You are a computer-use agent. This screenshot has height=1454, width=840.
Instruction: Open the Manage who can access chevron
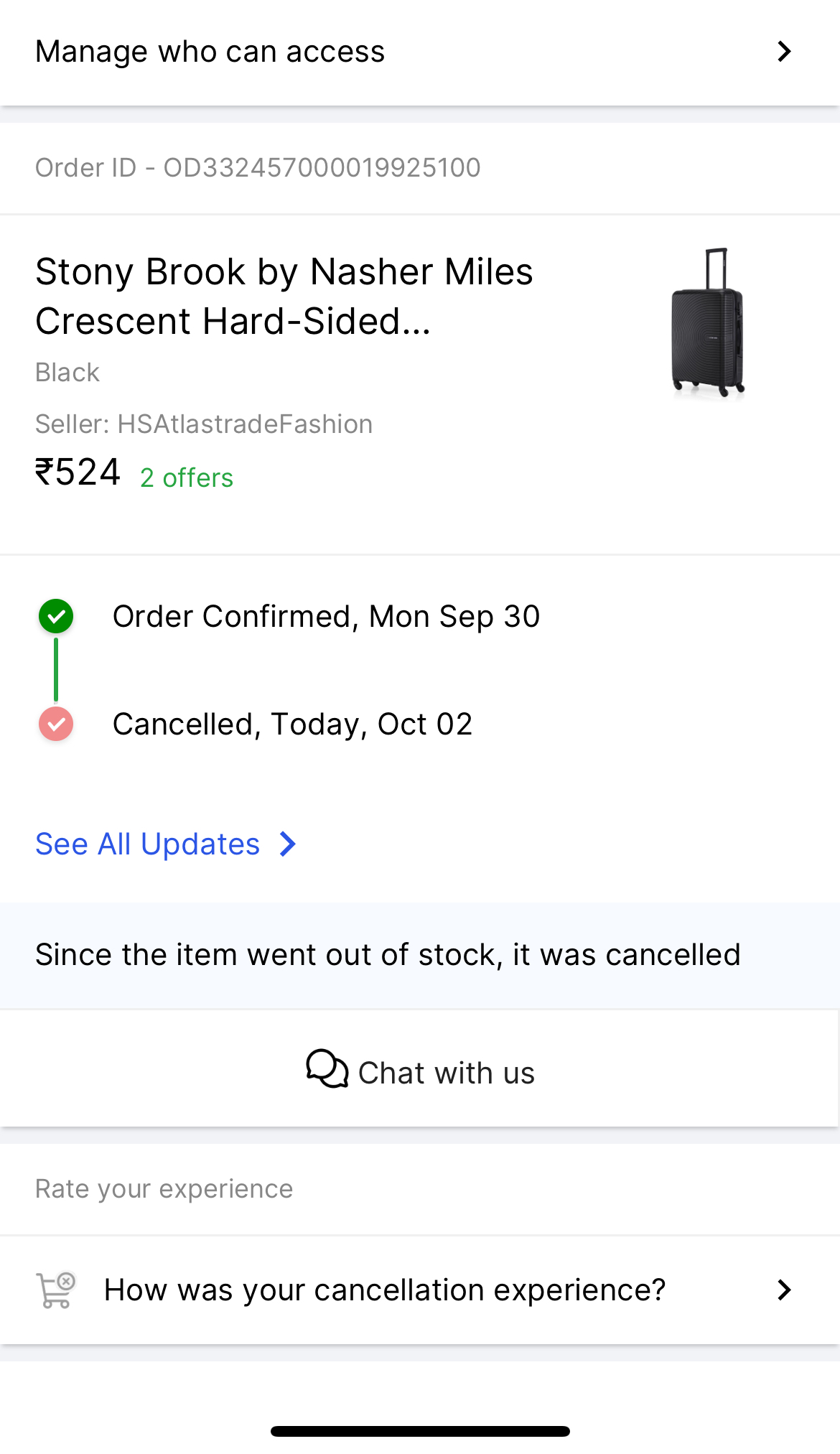coord(784,52)
